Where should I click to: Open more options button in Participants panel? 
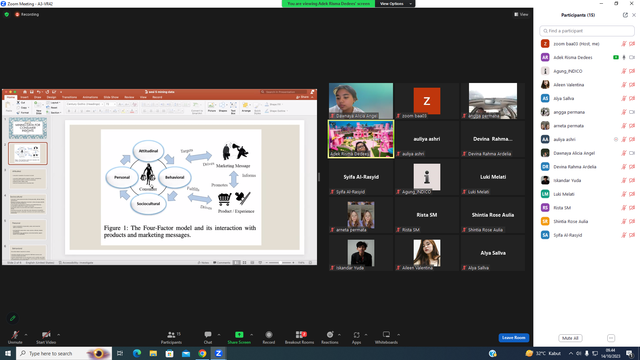point(611,338)
